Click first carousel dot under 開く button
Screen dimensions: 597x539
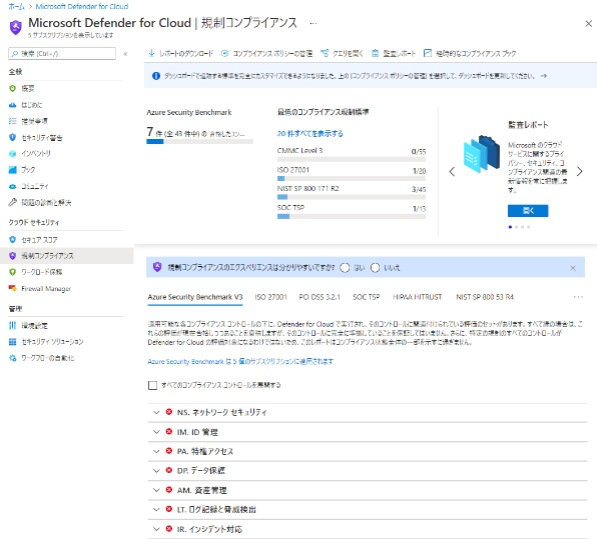point(510,227)
